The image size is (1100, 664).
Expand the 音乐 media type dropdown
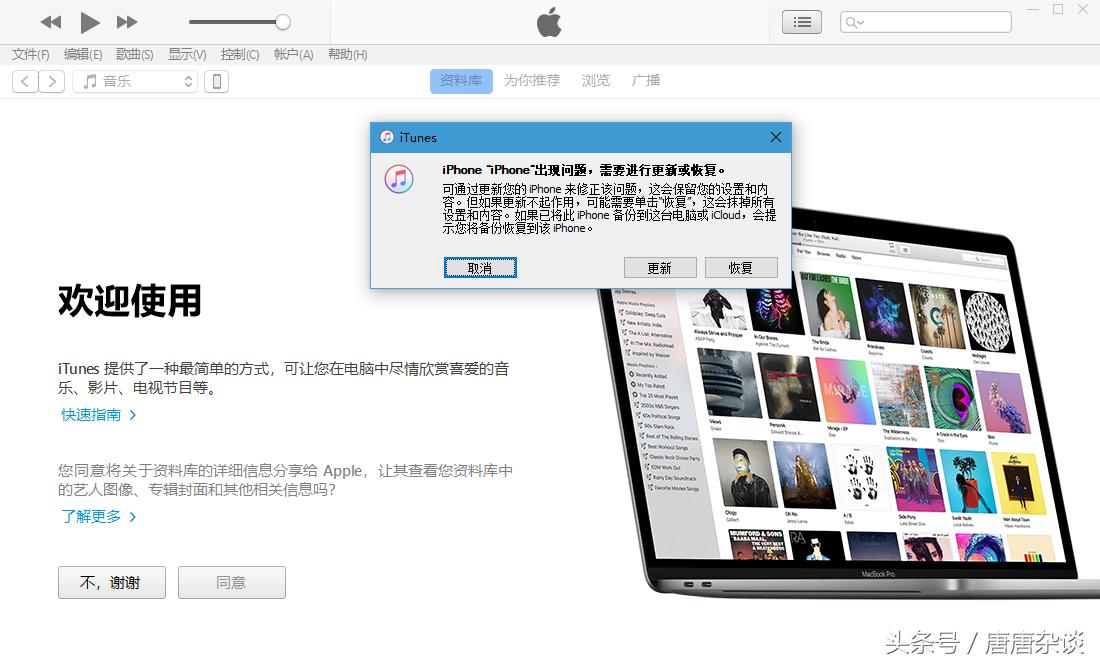pyautogui.click(x=135, y=81)
